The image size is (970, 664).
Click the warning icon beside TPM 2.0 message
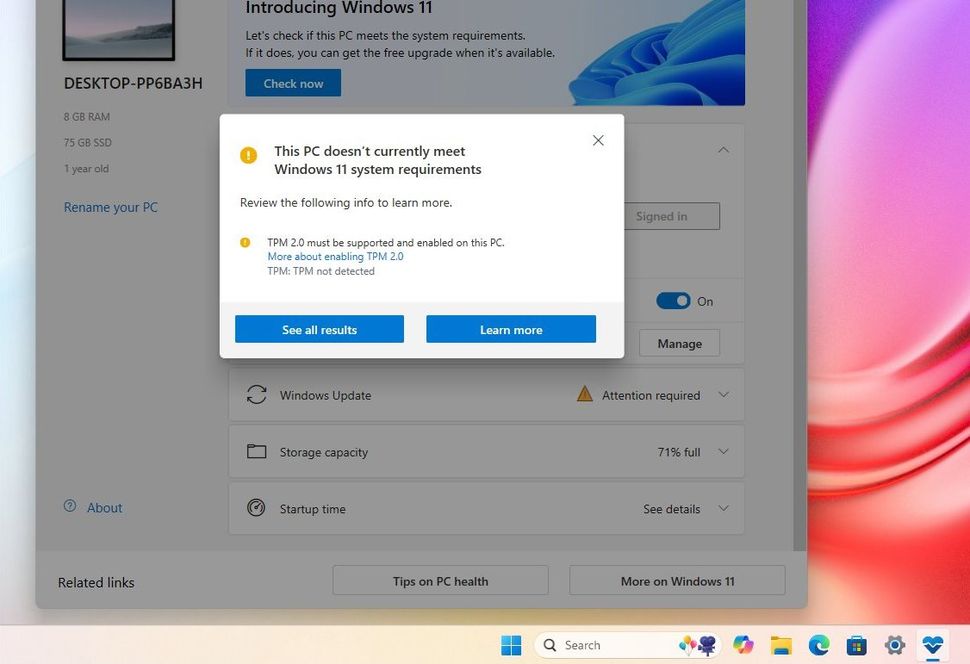246,242
